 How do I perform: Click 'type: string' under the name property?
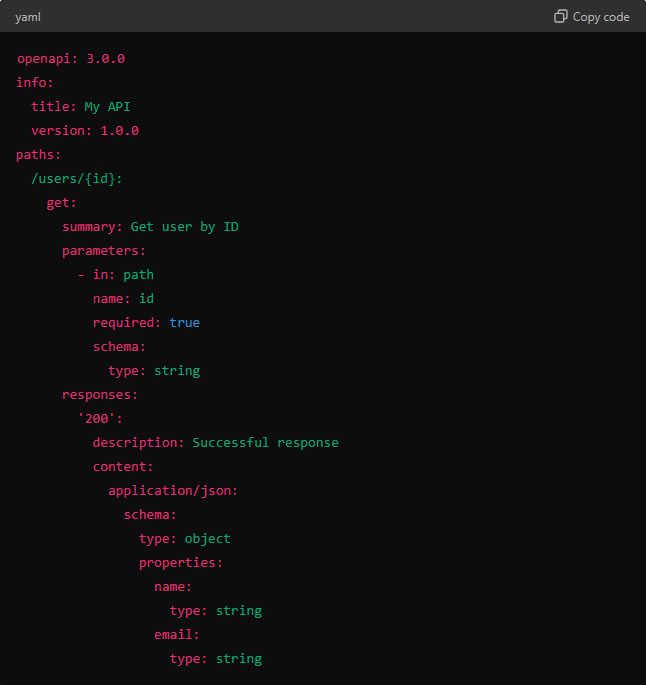tap(216, 611)
